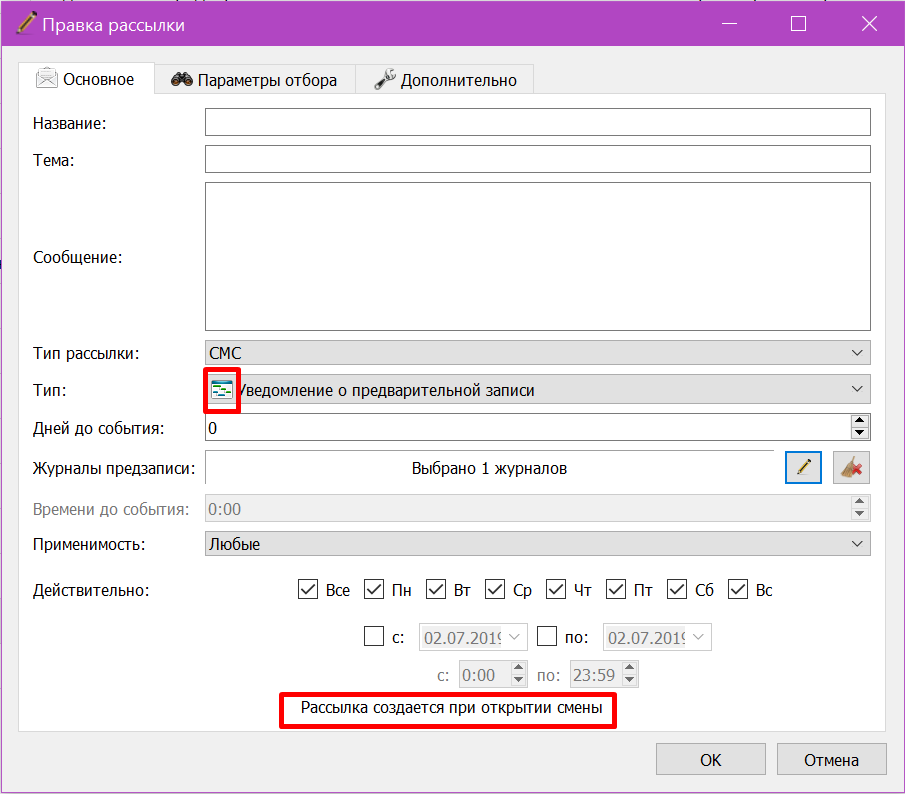Image resolution: width=905 pixels, height=794 pixels.
Task: Click the Выбрано 1 журналов field
Action: coord(489,468)
